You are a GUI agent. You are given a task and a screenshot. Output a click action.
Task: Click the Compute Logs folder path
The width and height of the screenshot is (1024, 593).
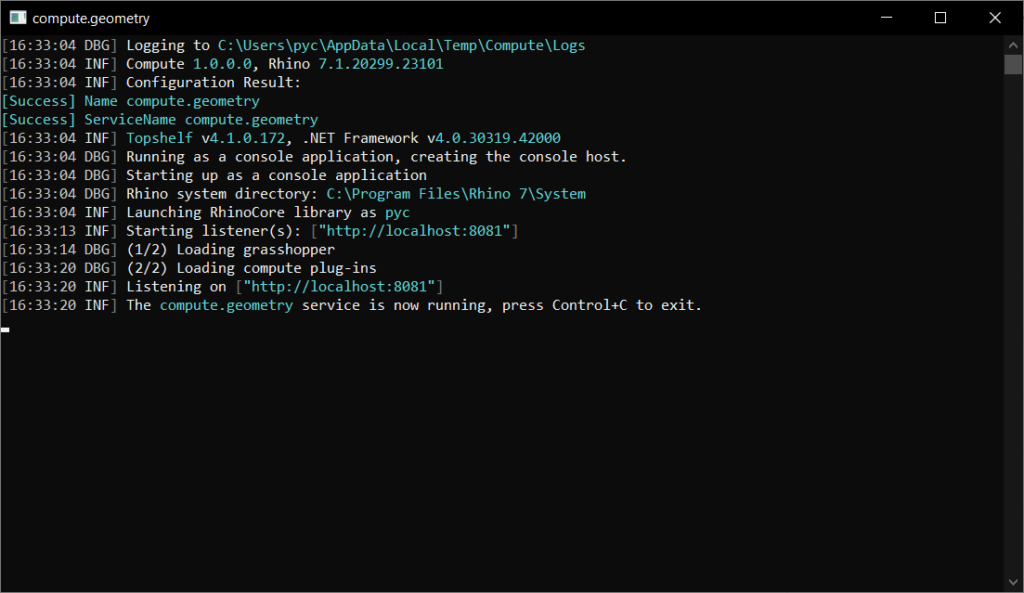point(401,45)
